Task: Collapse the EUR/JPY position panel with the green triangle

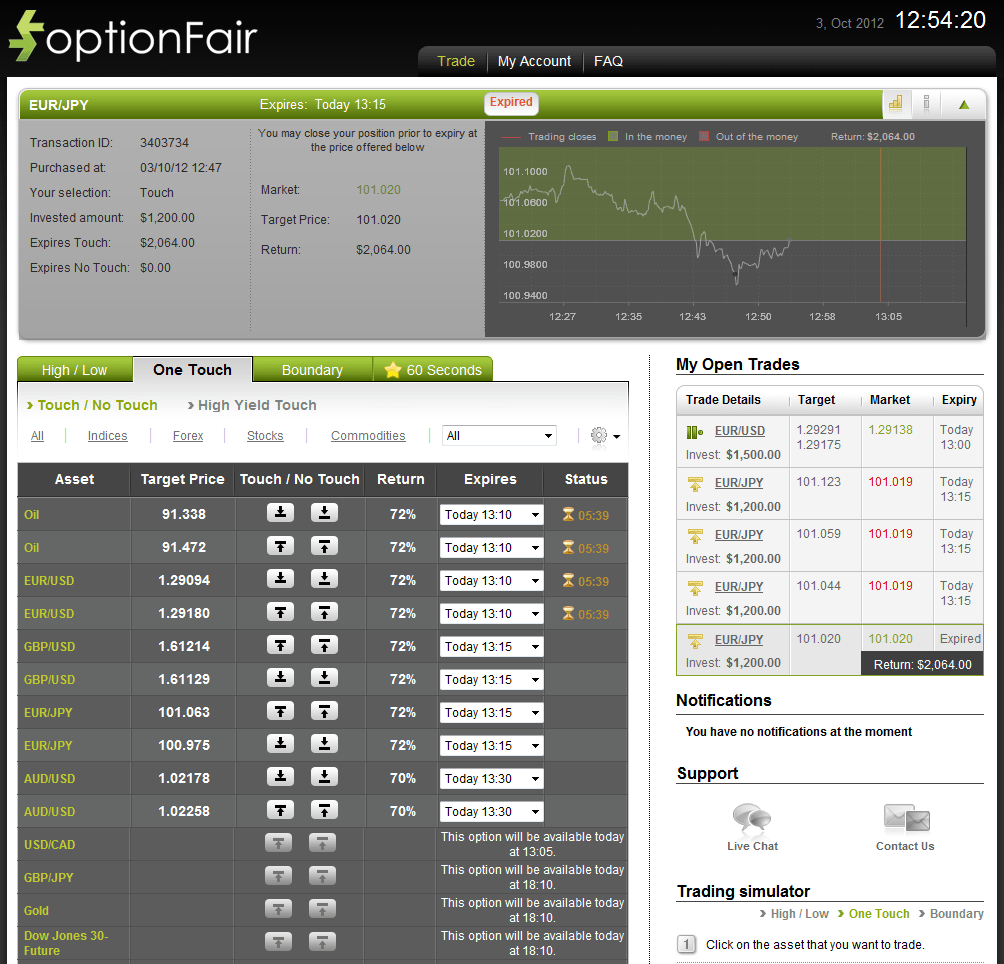Action: click(965, 103)
